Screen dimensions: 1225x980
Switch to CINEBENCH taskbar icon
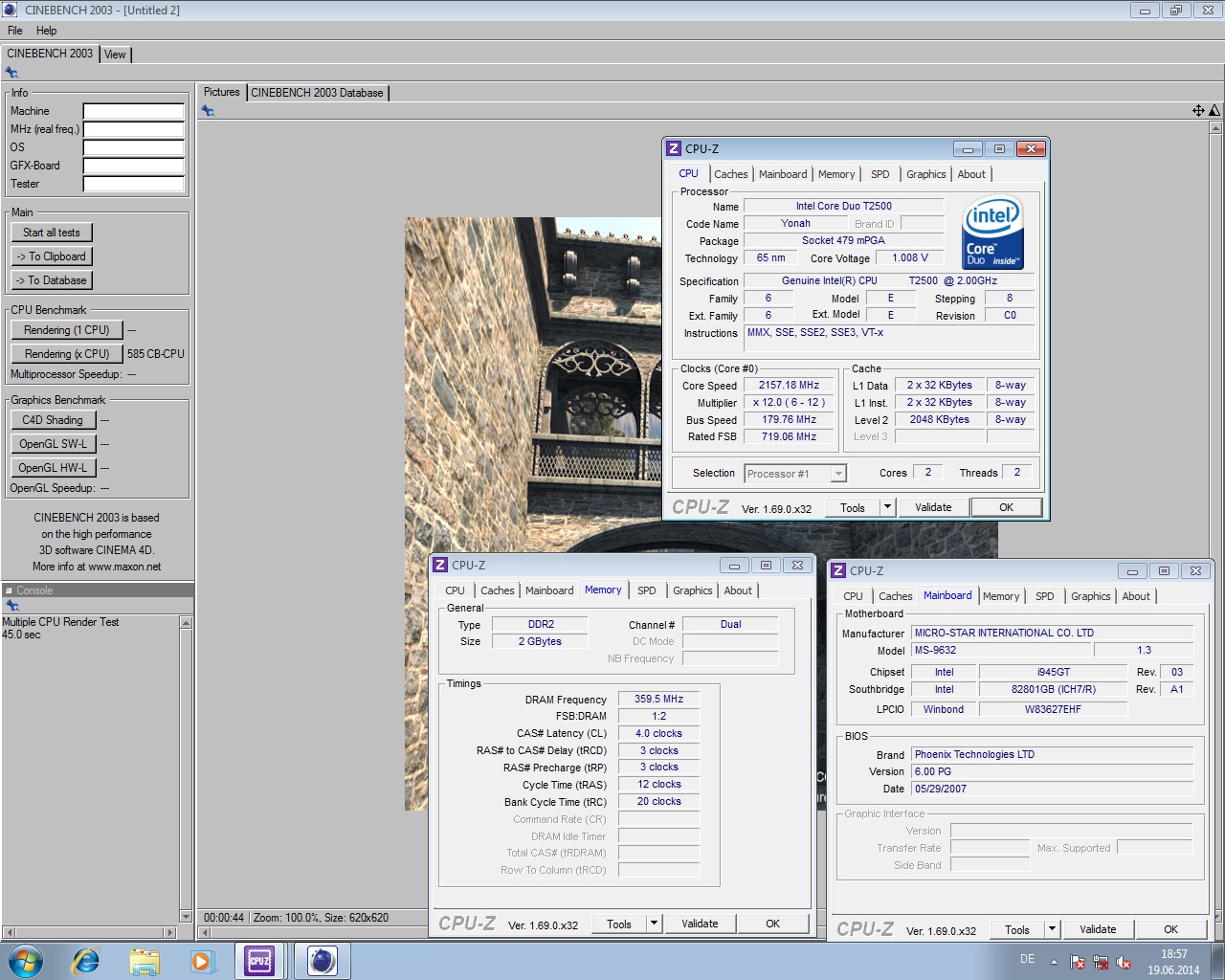pos(322,961)
